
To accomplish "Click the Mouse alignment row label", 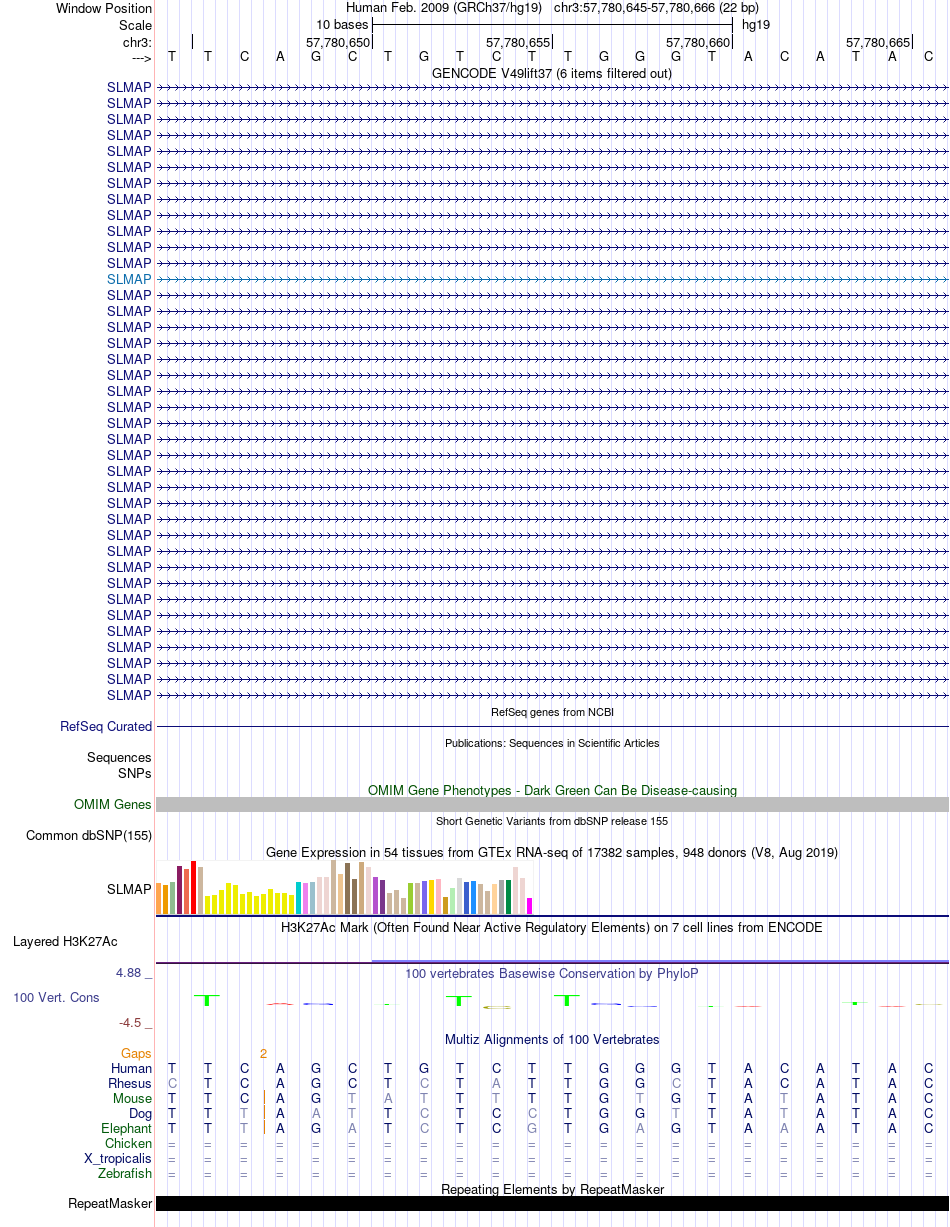I will [132, 1098].
